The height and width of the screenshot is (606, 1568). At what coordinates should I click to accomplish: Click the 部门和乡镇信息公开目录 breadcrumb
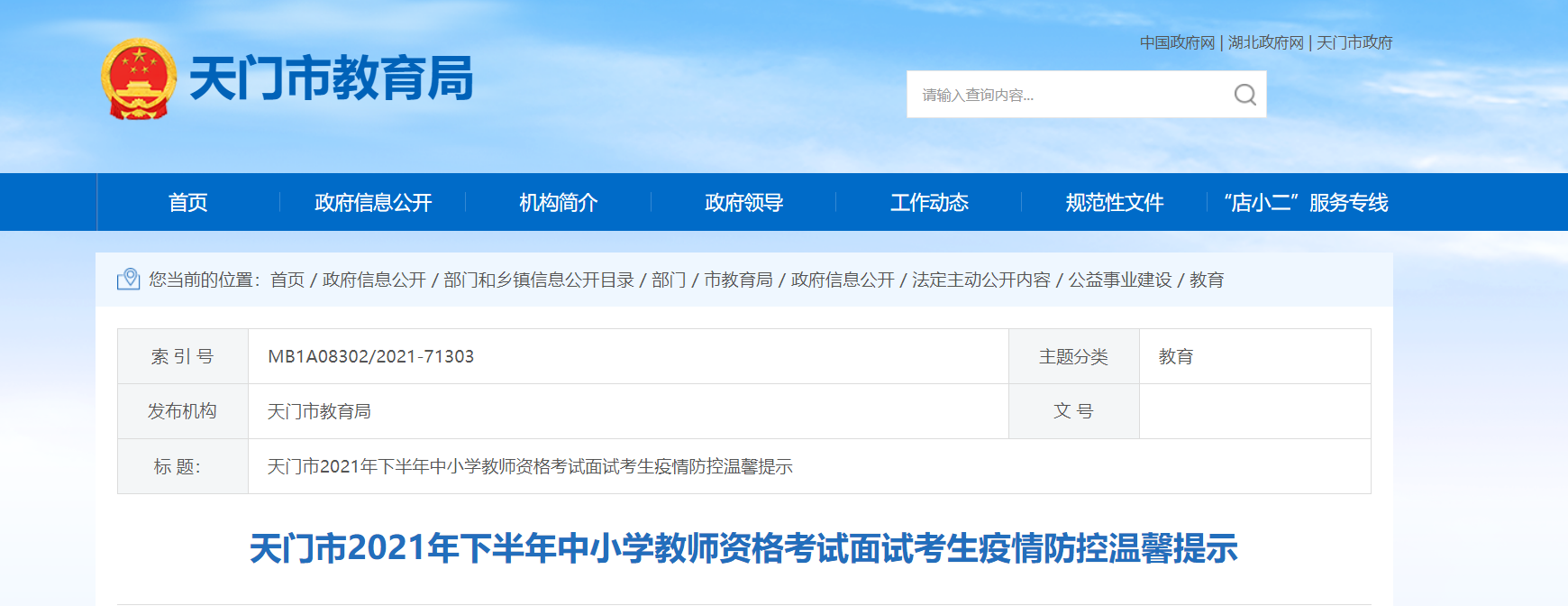tap(539, 280)
